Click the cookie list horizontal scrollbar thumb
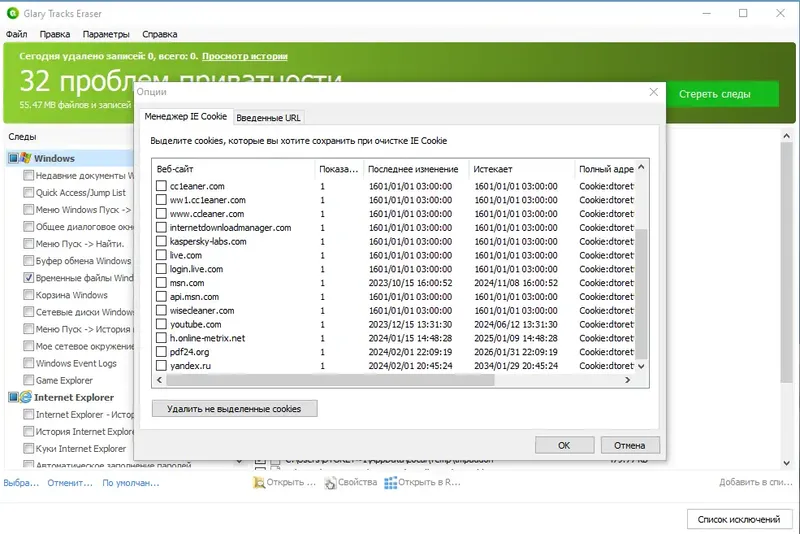Screen dimensions: 800x534 330,380
